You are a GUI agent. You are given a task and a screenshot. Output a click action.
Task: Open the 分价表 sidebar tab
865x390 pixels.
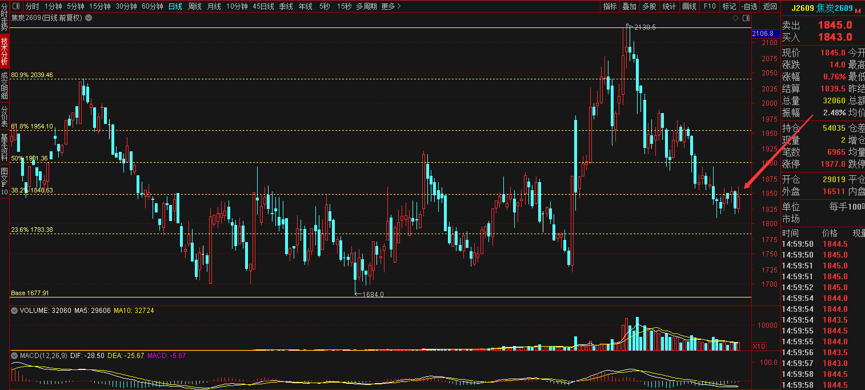(x=4, y=116)
